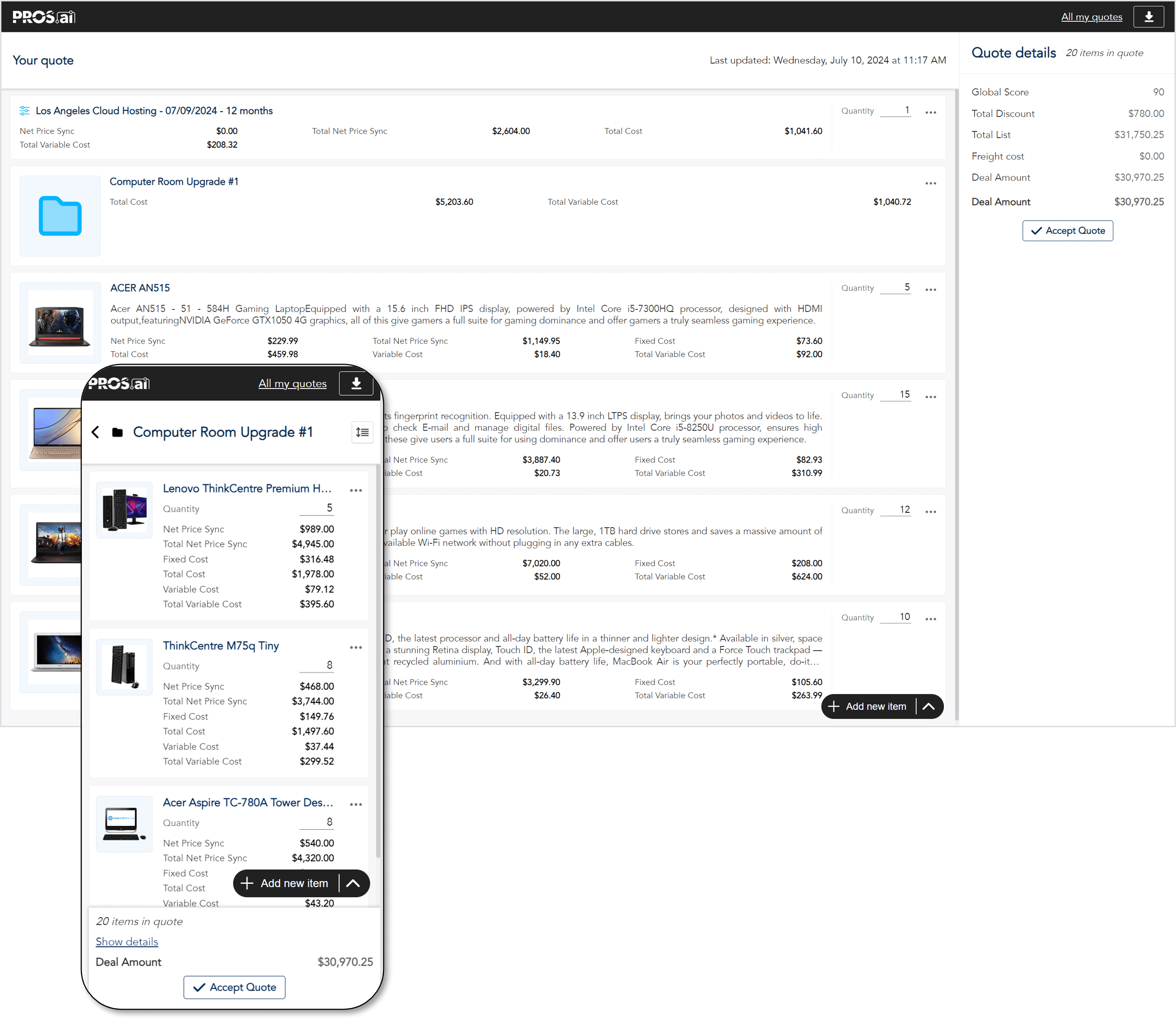Click the Lenovo ThinkCentre desktop thumbnail
The height and width of the screenshot is (1020, 1176).
[x=124, y=510]
